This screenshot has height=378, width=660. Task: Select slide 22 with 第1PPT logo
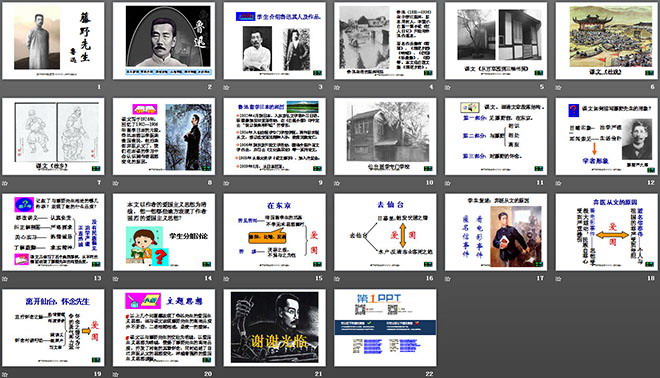[385, 327]
